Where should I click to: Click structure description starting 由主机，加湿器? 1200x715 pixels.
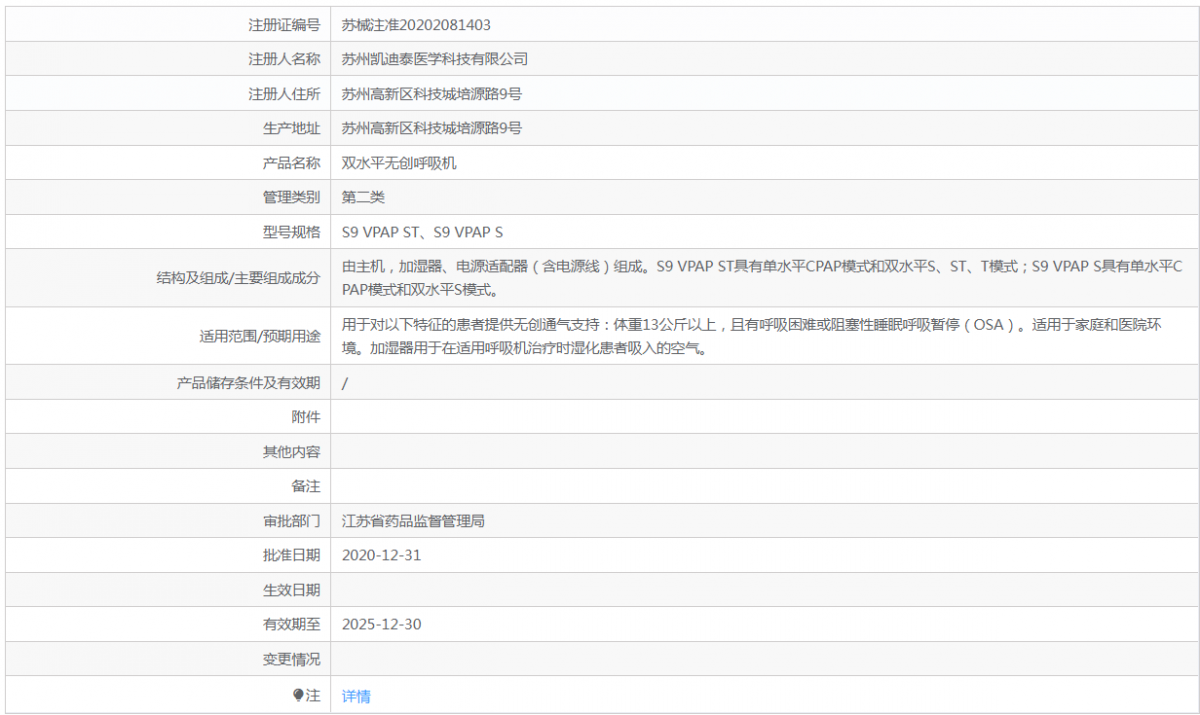[763, 278]
